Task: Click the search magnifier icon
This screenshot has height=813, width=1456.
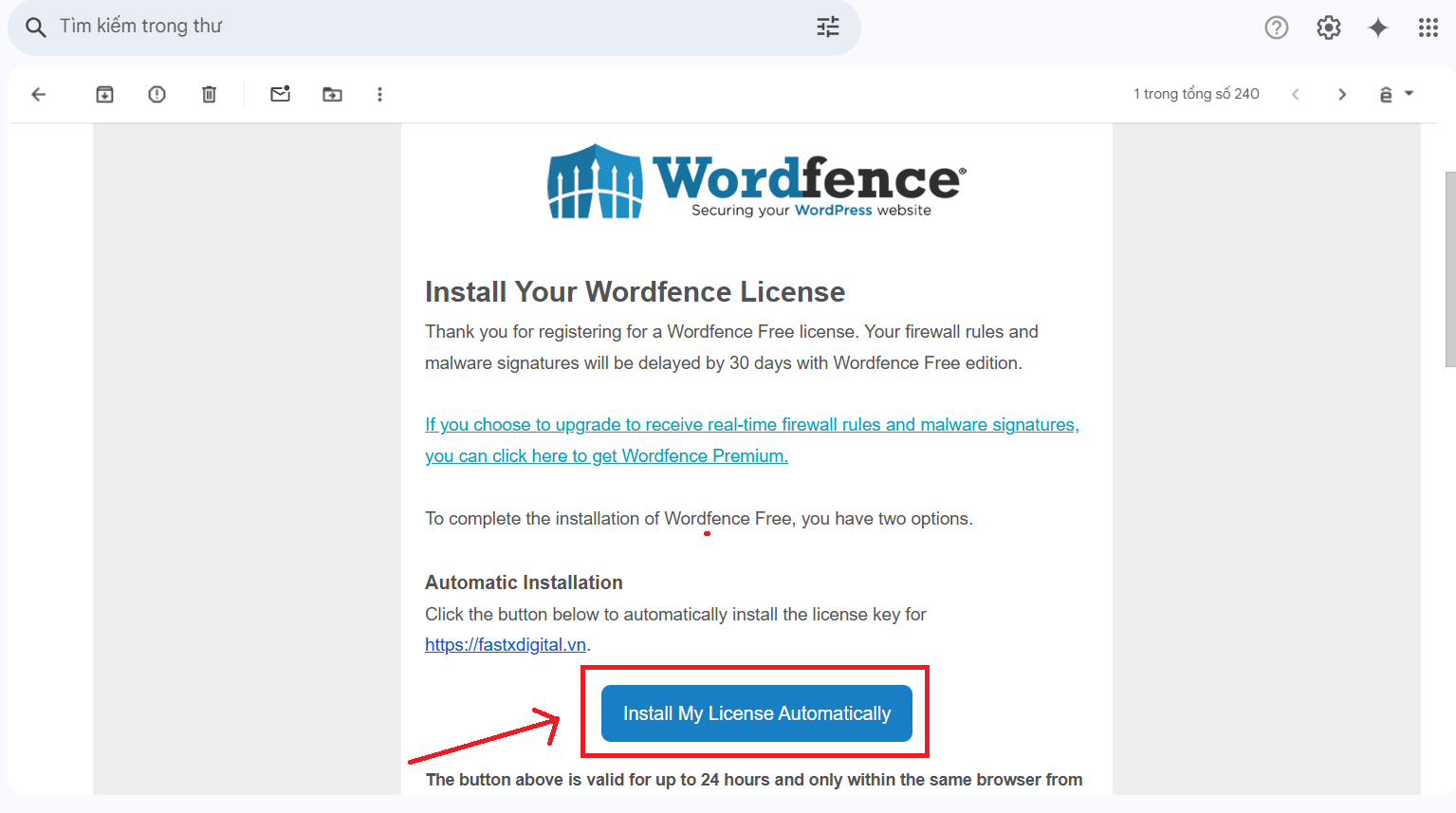Action: 35,27
